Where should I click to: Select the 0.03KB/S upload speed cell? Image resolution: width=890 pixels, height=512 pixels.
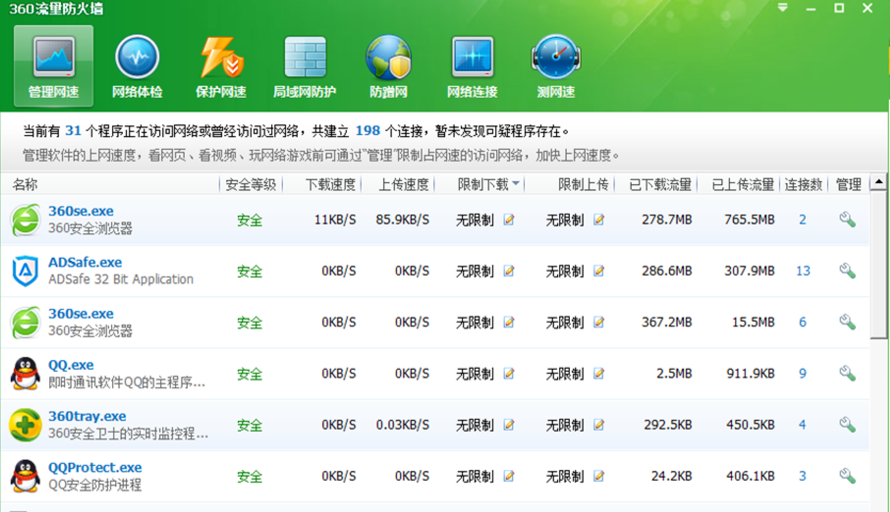(402, 425)
